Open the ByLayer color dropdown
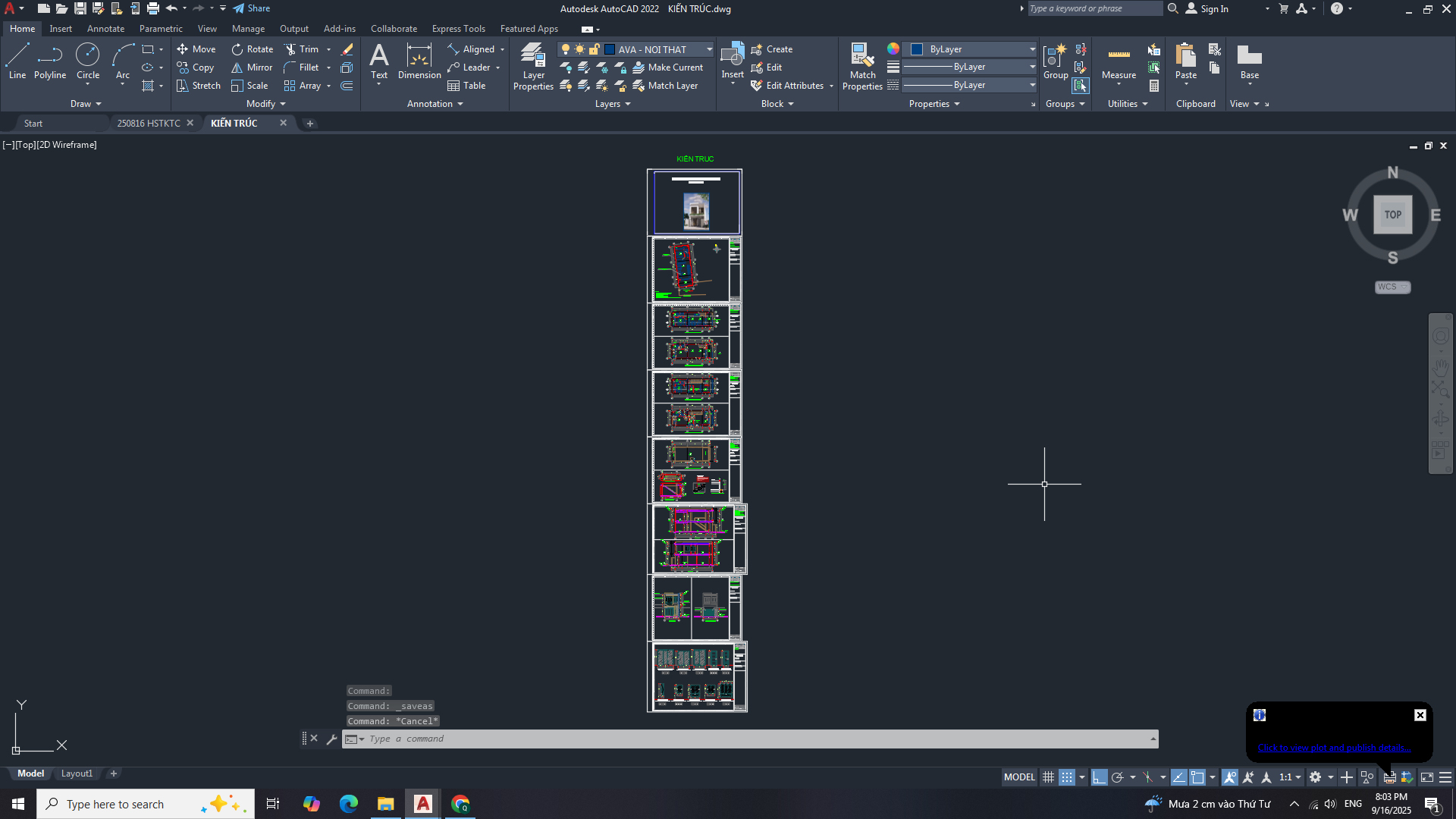Screen dimensions: 1456x819 click(1032, 49)
